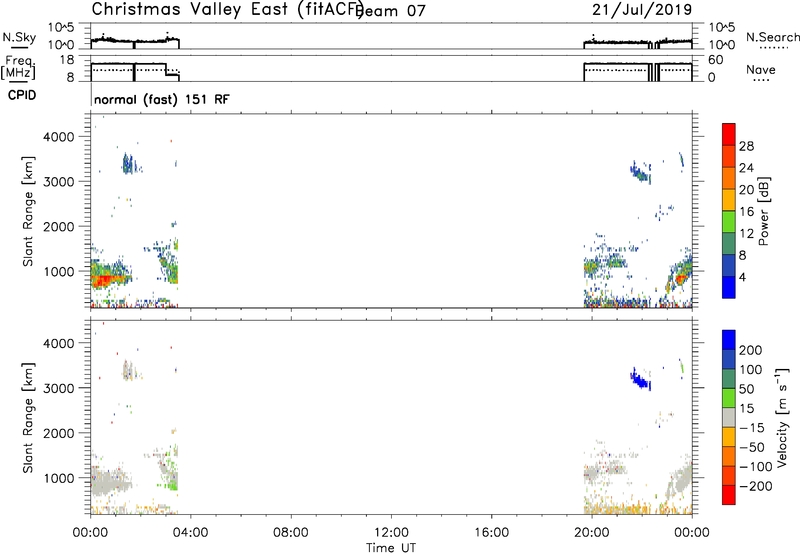Click the 'N.Sky' legend label
Viewport: 800px width, 554px height.
point(19,37)
